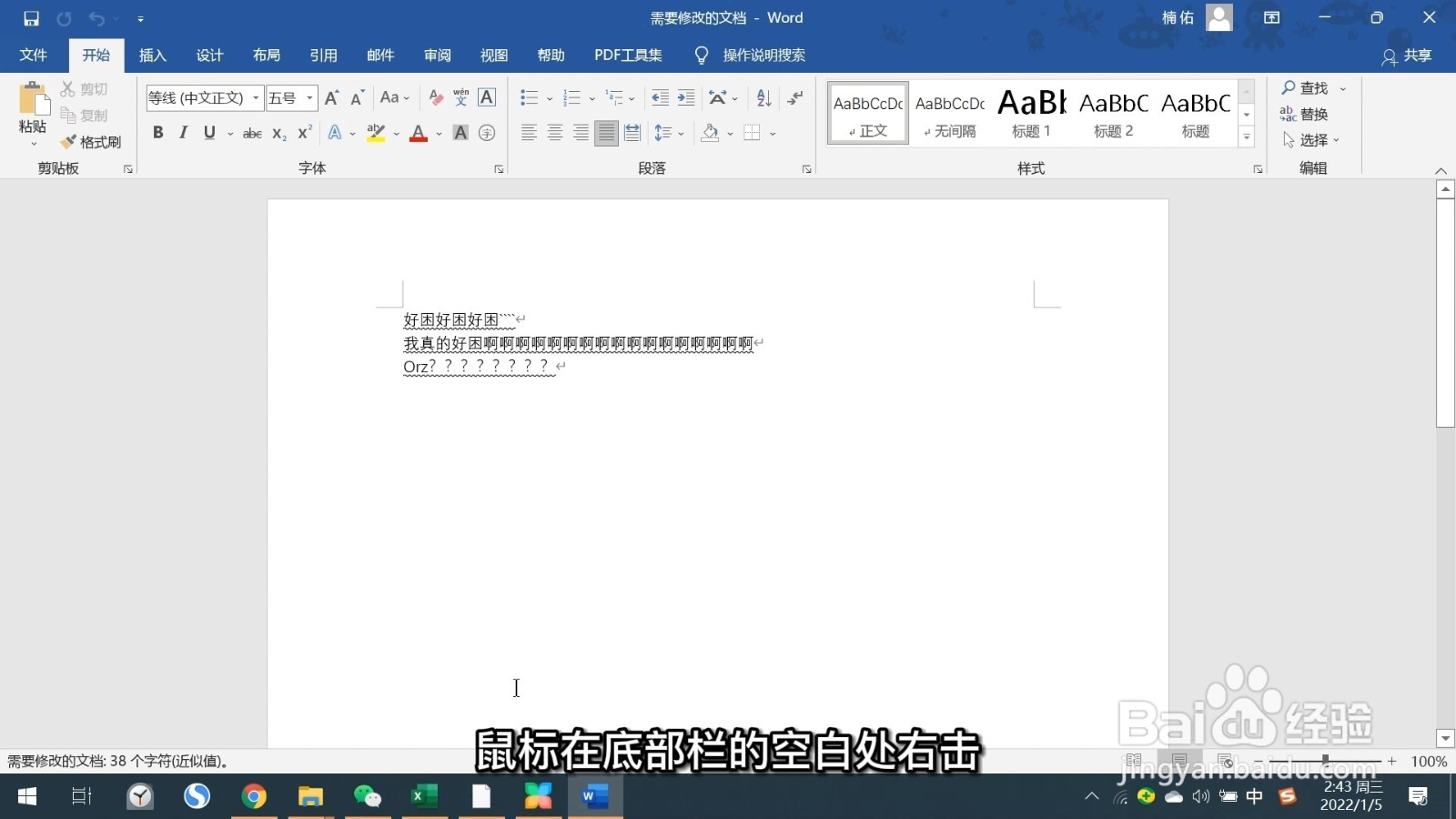Toggle show paragraph marks icon
The width and height of the screenshot is (1456, 819).
(x=795, y=97)
